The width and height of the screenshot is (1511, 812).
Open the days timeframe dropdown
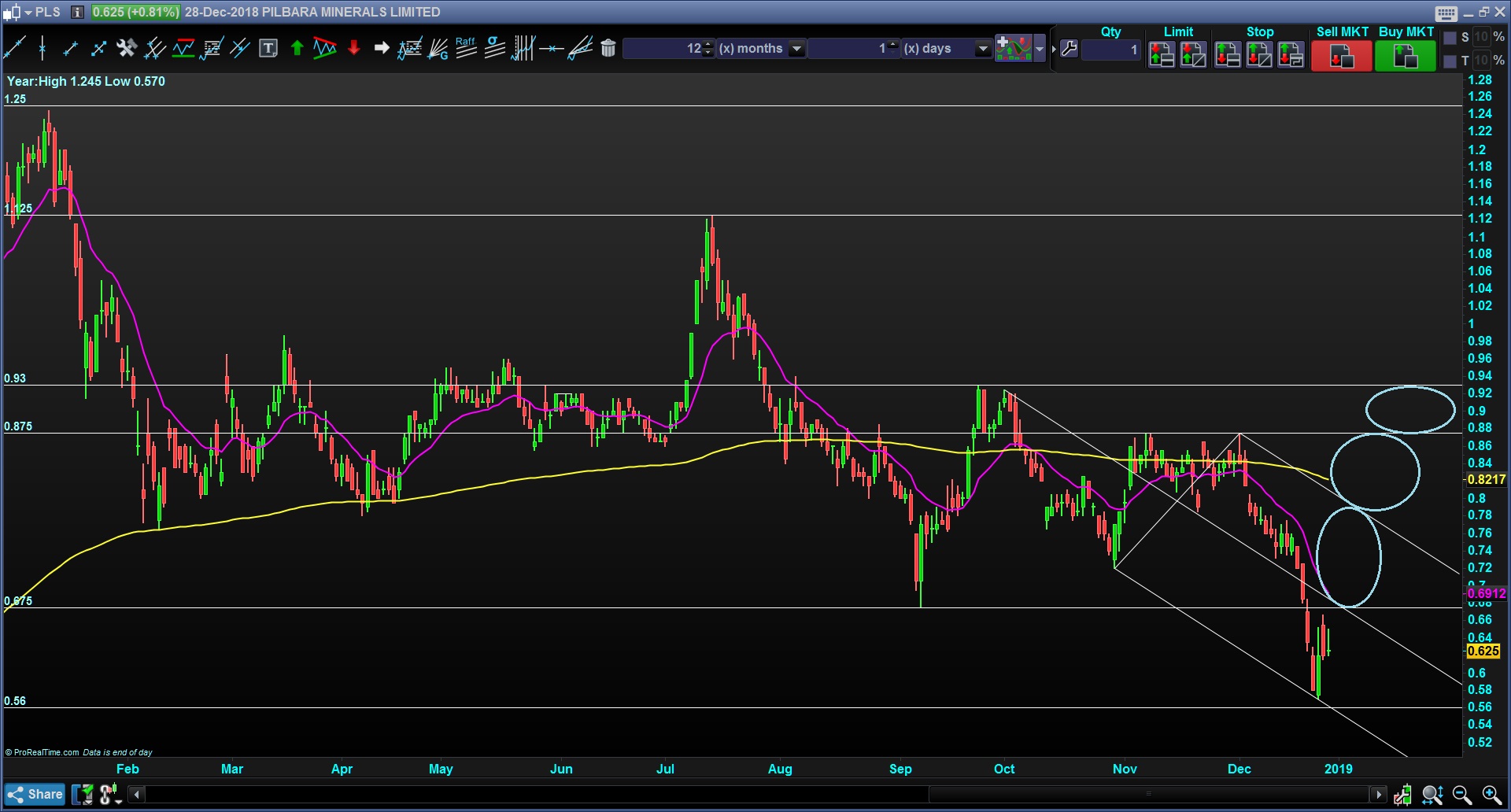pyautogui.click(x=983, y=49)
